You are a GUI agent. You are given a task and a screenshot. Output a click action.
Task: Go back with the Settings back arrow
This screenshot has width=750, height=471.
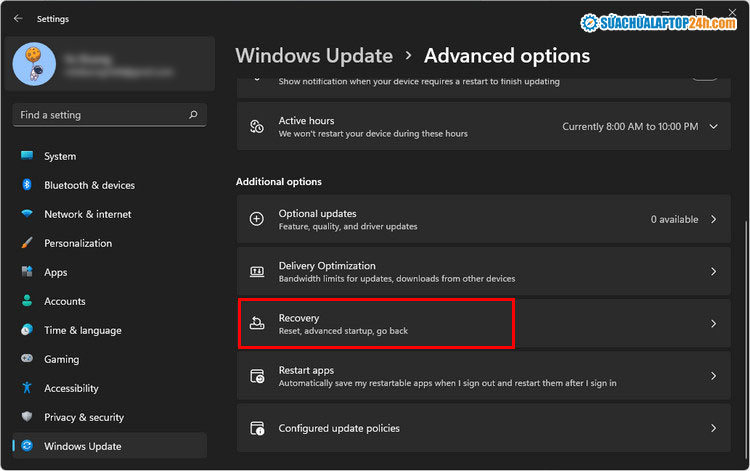pos(18,19)
